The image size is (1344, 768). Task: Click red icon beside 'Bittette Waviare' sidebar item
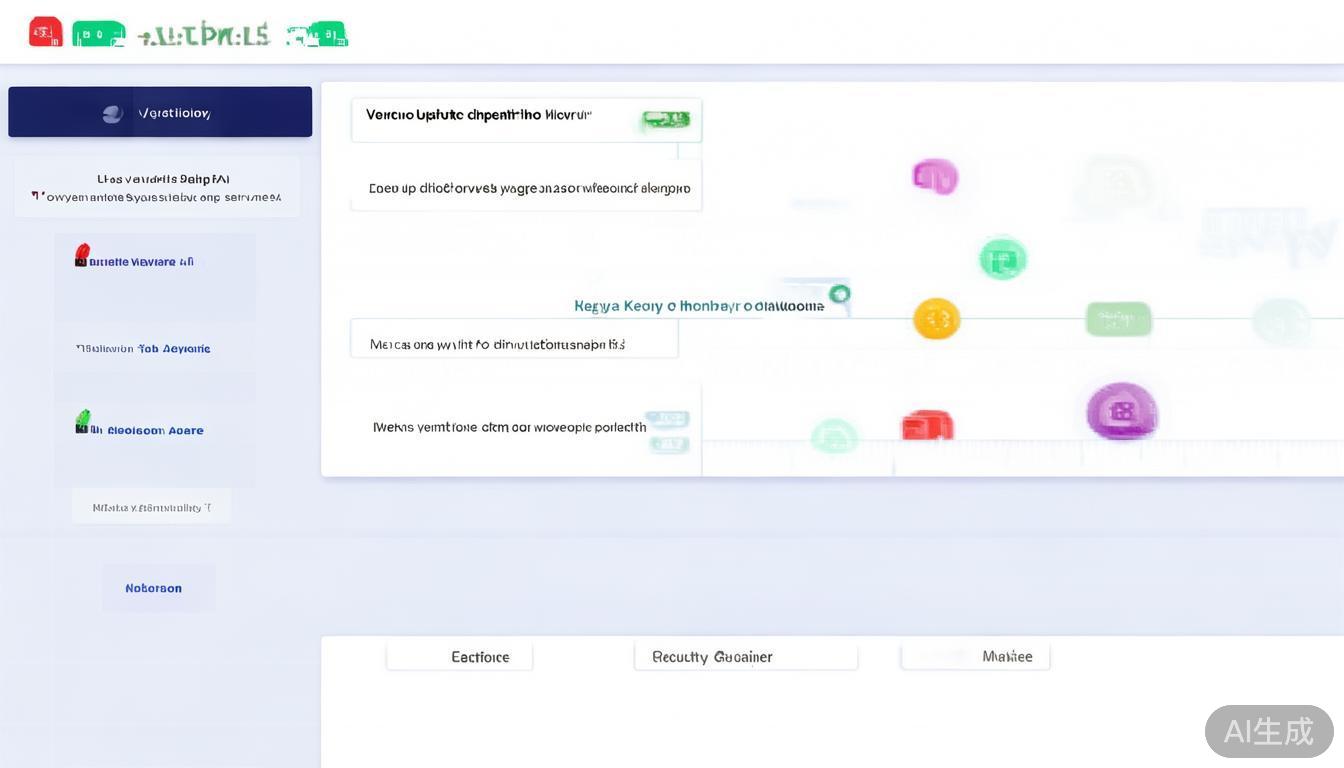click(81, 255)
